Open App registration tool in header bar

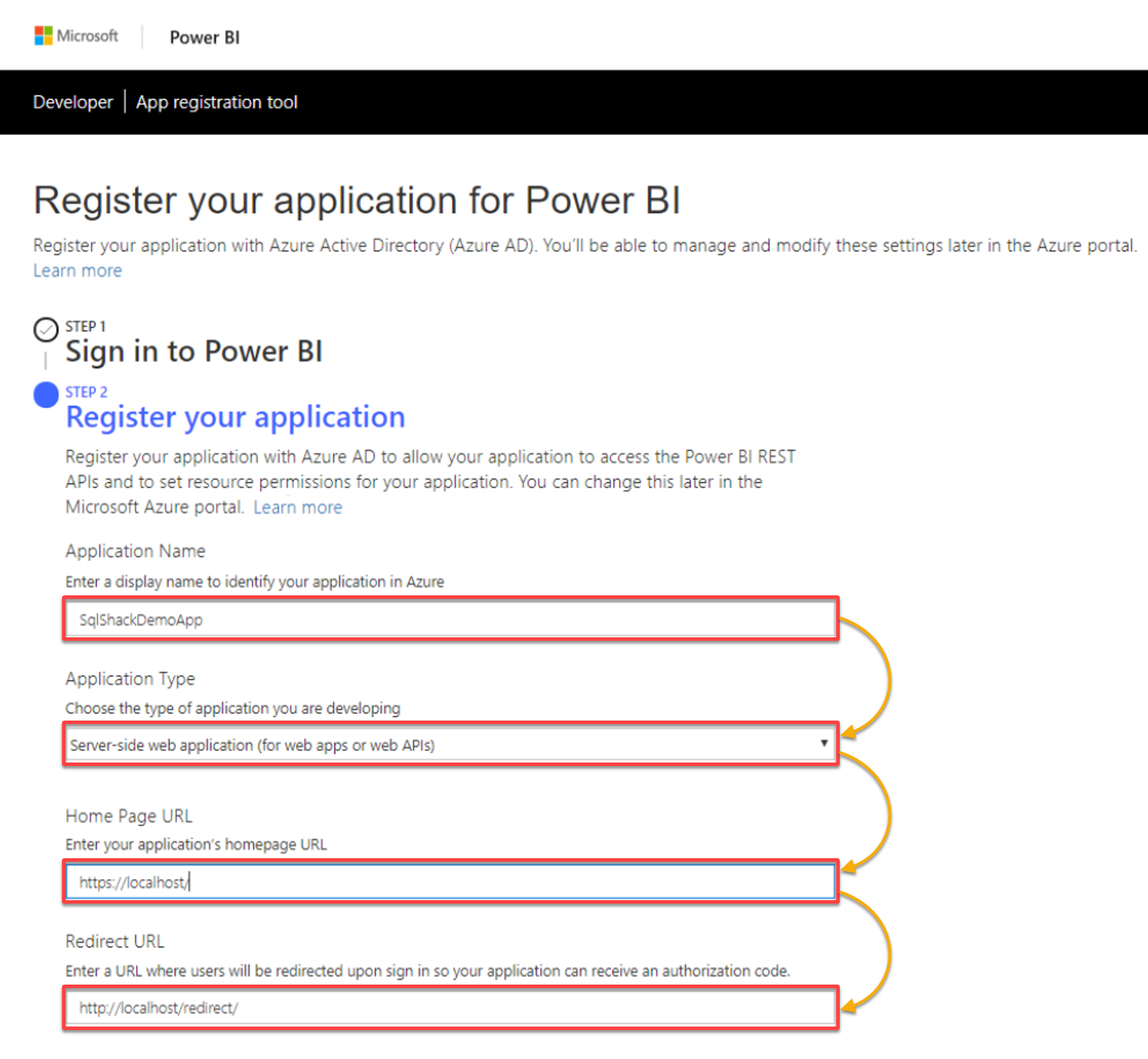pos(217,102)
